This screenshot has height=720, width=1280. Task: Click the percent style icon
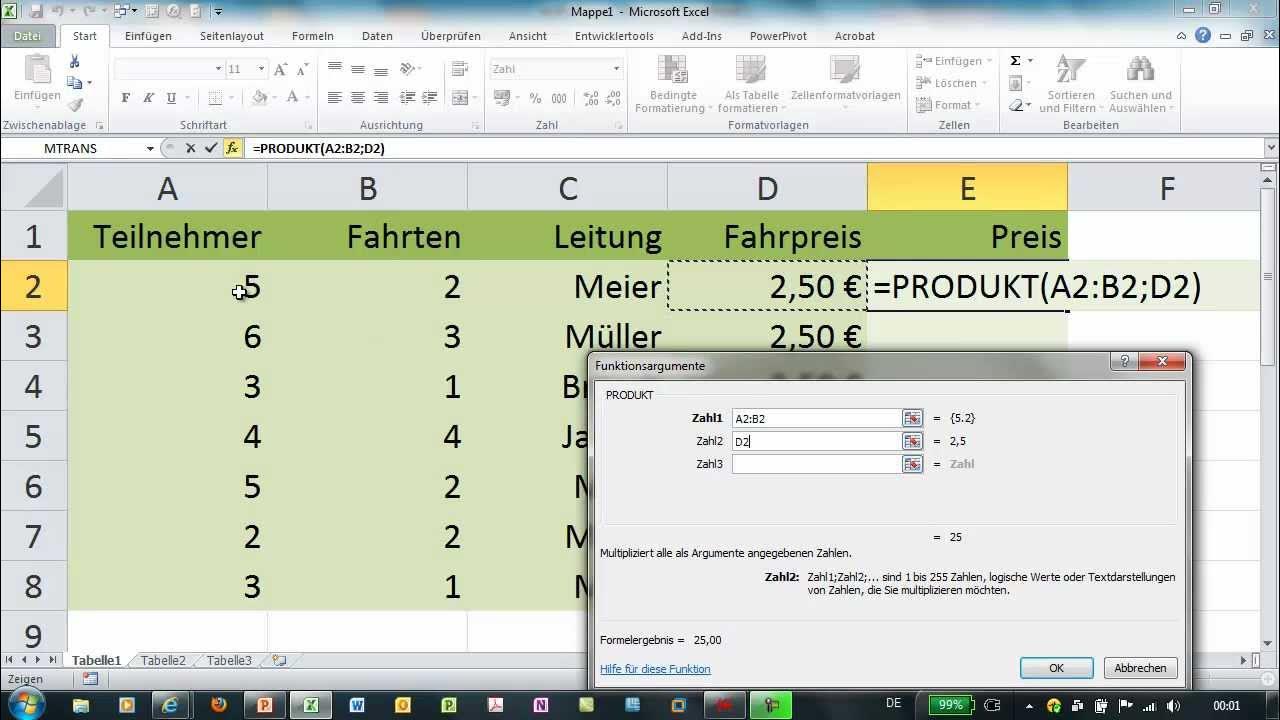click(x=535, y=98)
